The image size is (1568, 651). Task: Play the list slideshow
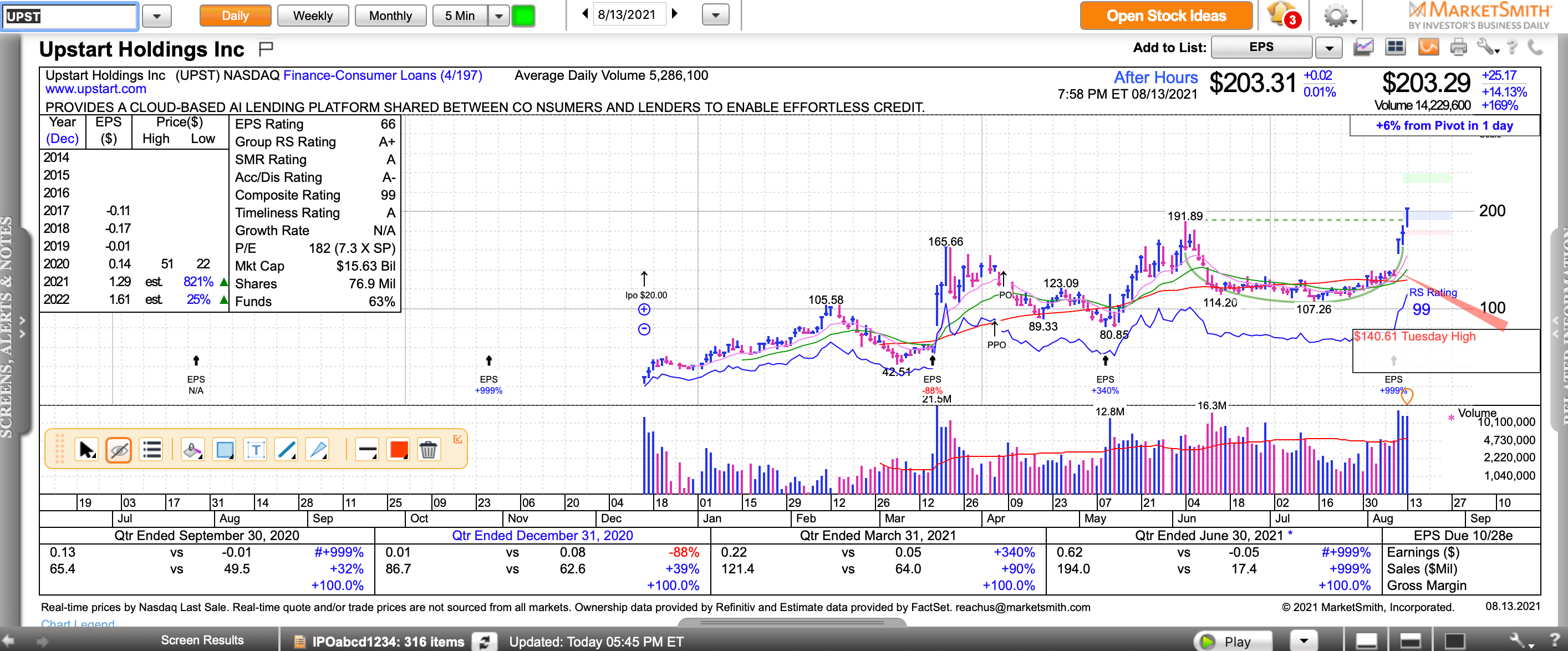click(x=1232, y=640)
